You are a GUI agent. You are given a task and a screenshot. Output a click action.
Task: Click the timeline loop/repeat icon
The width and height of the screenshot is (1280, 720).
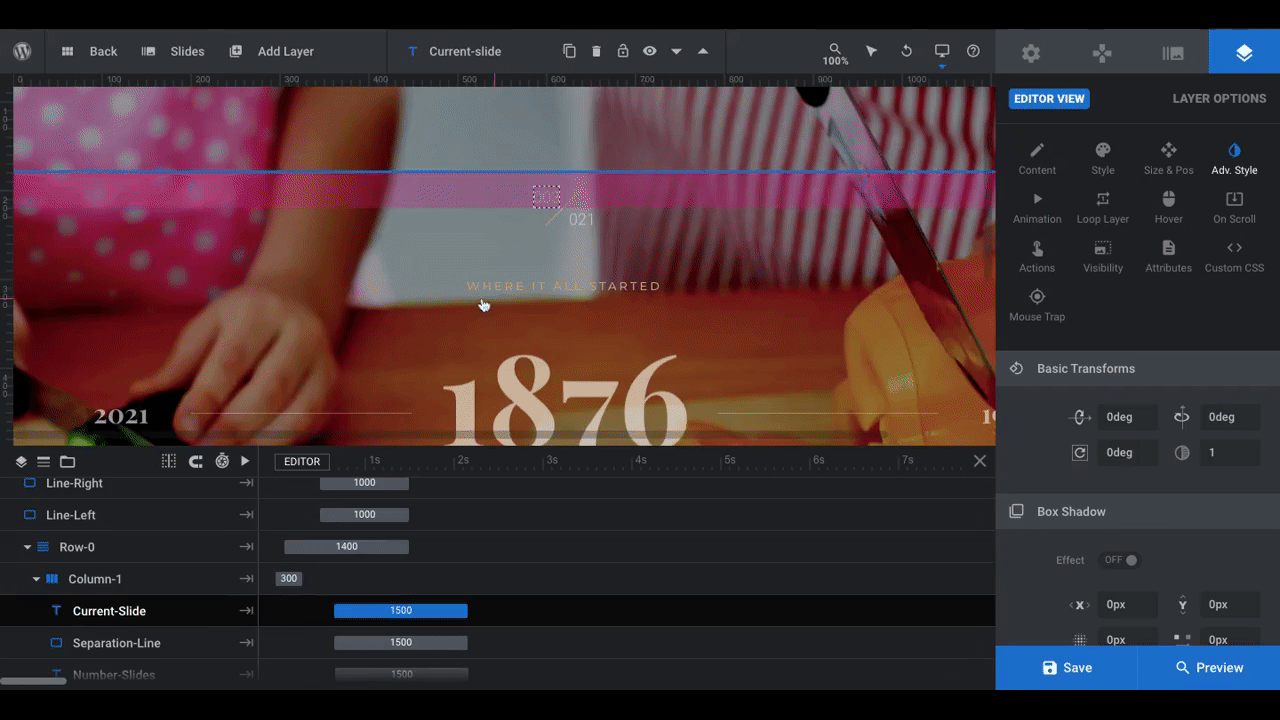196,461
